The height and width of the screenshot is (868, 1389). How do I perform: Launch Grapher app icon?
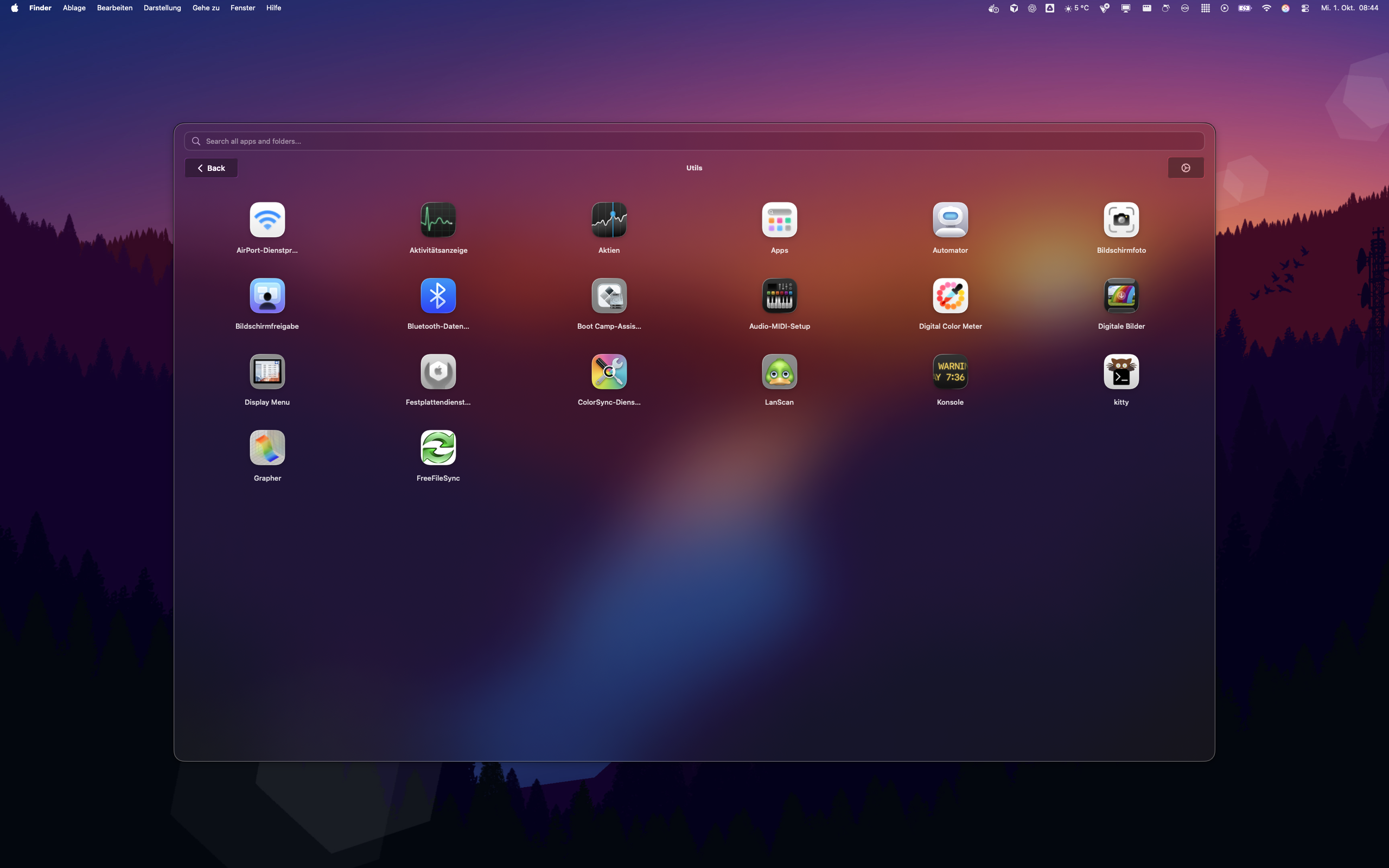pos(267,447)
